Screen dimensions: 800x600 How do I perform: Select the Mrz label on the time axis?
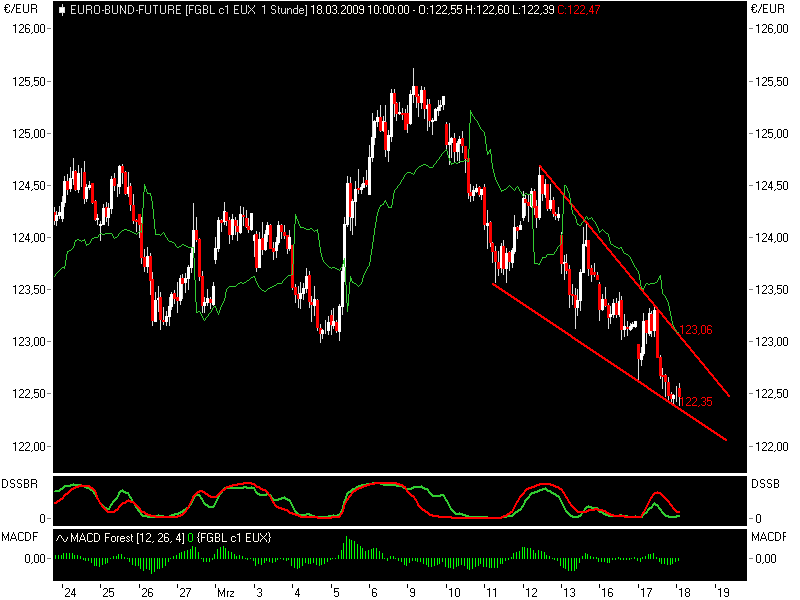pos(227,591)
